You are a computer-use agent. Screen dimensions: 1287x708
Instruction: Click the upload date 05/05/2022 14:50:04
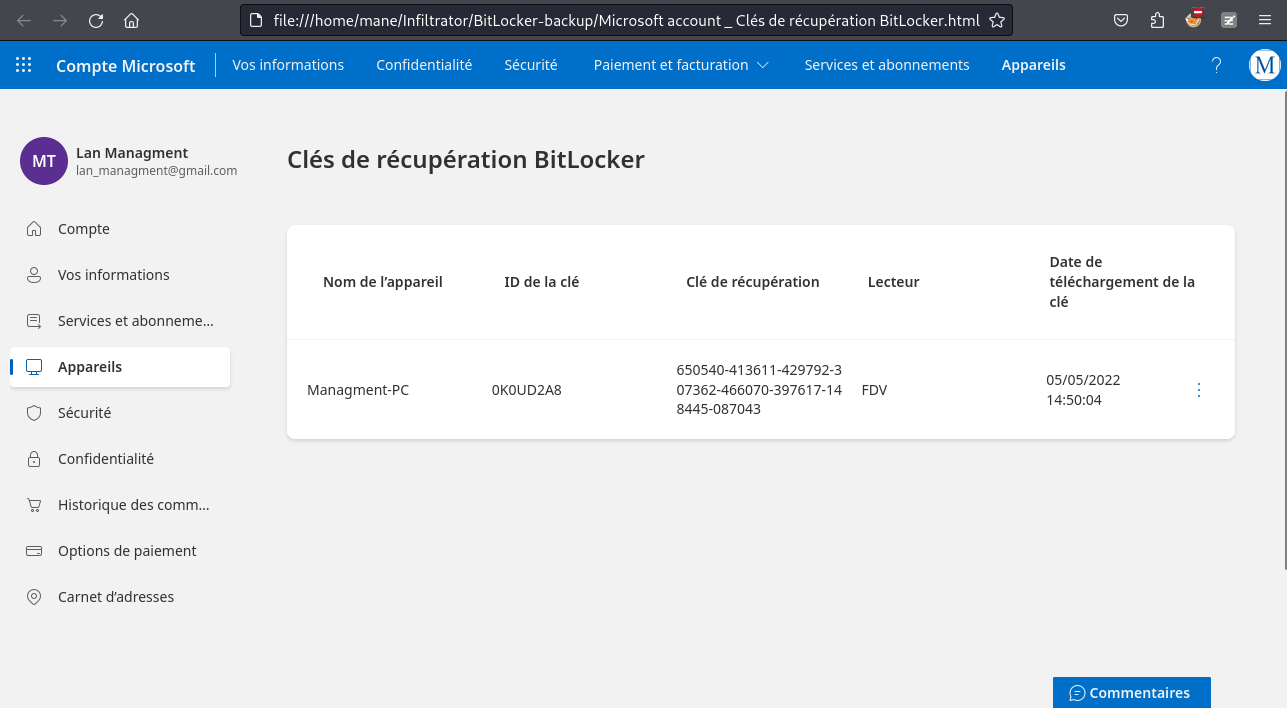1083,390
